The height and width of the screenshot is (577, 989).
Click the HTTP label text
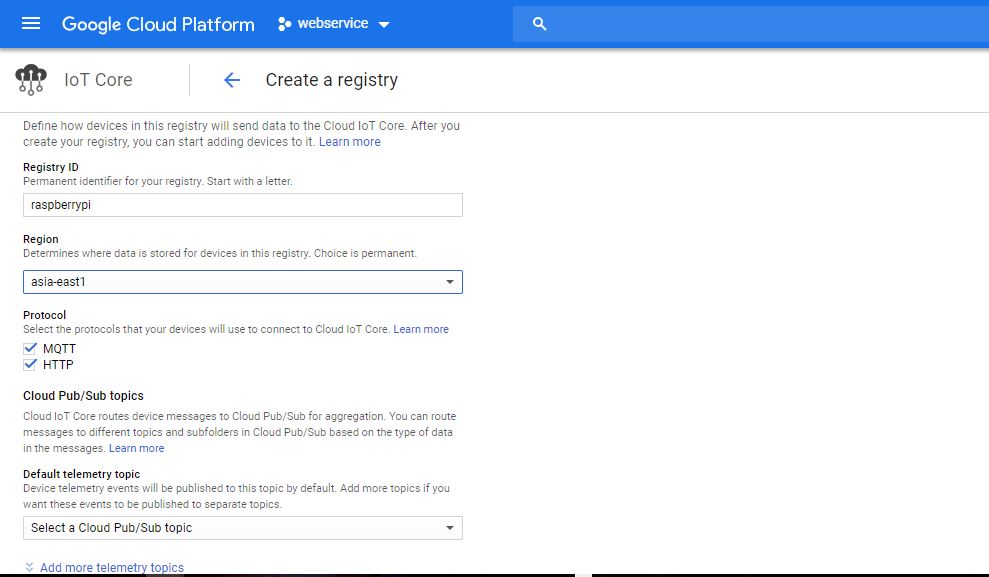click(x=58, y=364)
